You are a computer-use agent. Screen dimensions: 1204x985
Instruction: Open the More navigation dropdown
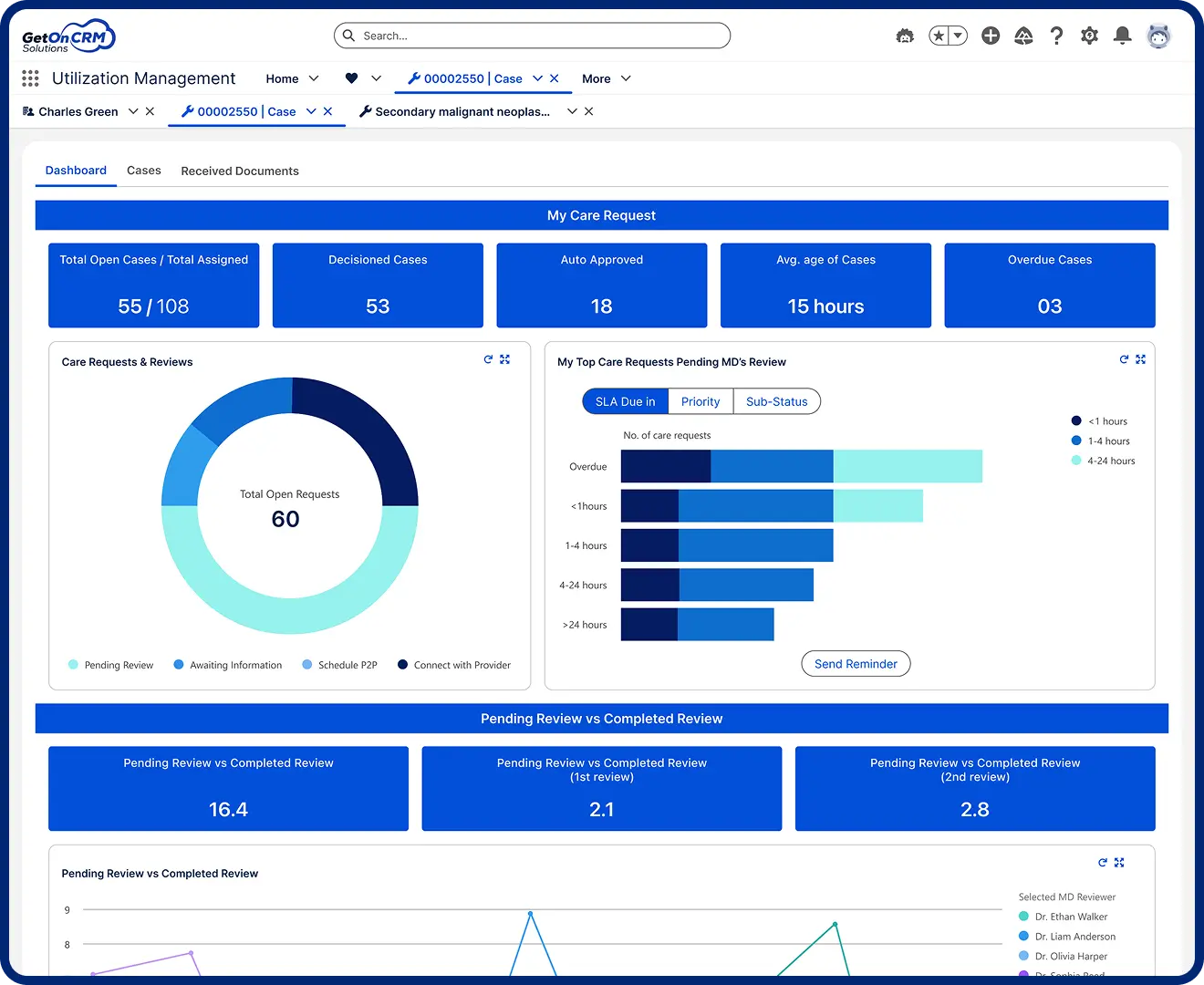607,79
